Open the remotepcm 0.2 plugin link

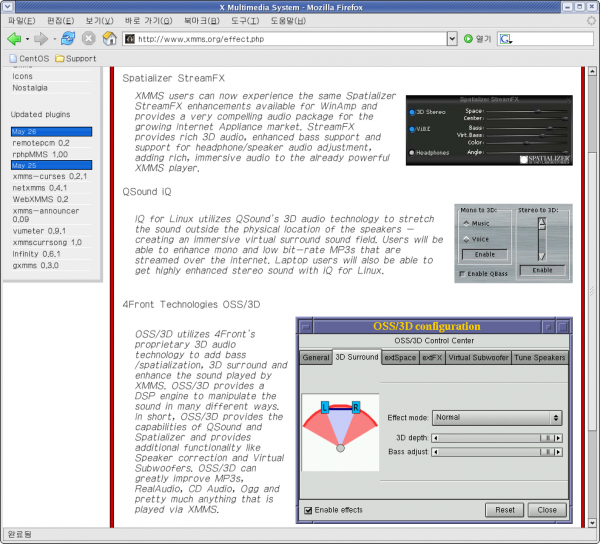click(41, 143)
